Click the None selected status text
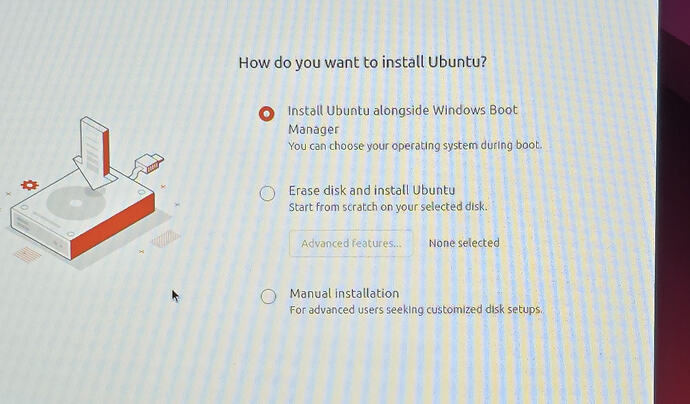Viewport: 690px width, 404px height. coord(464,243)
